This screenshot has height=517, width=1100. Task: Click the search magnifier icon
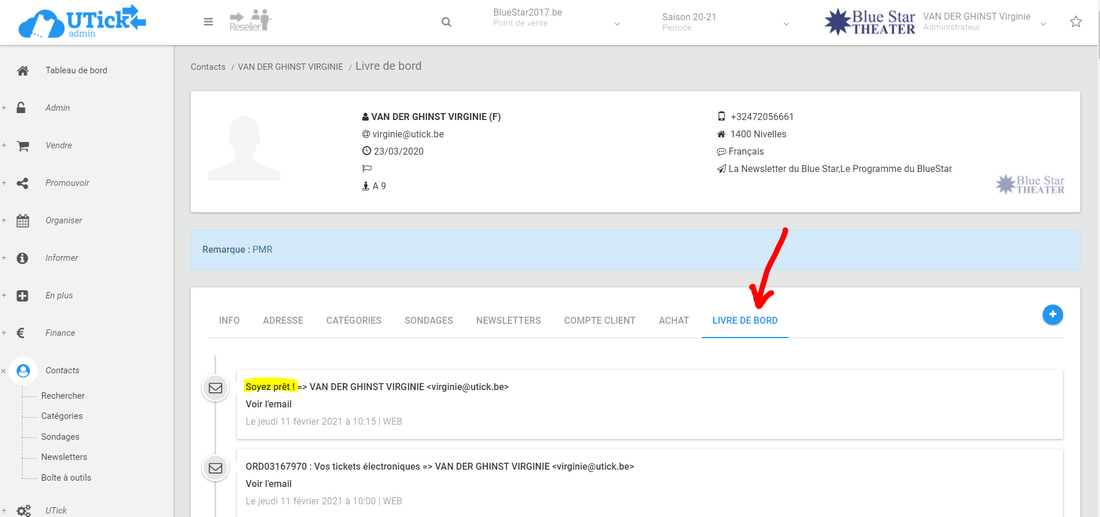click(446, 22)
